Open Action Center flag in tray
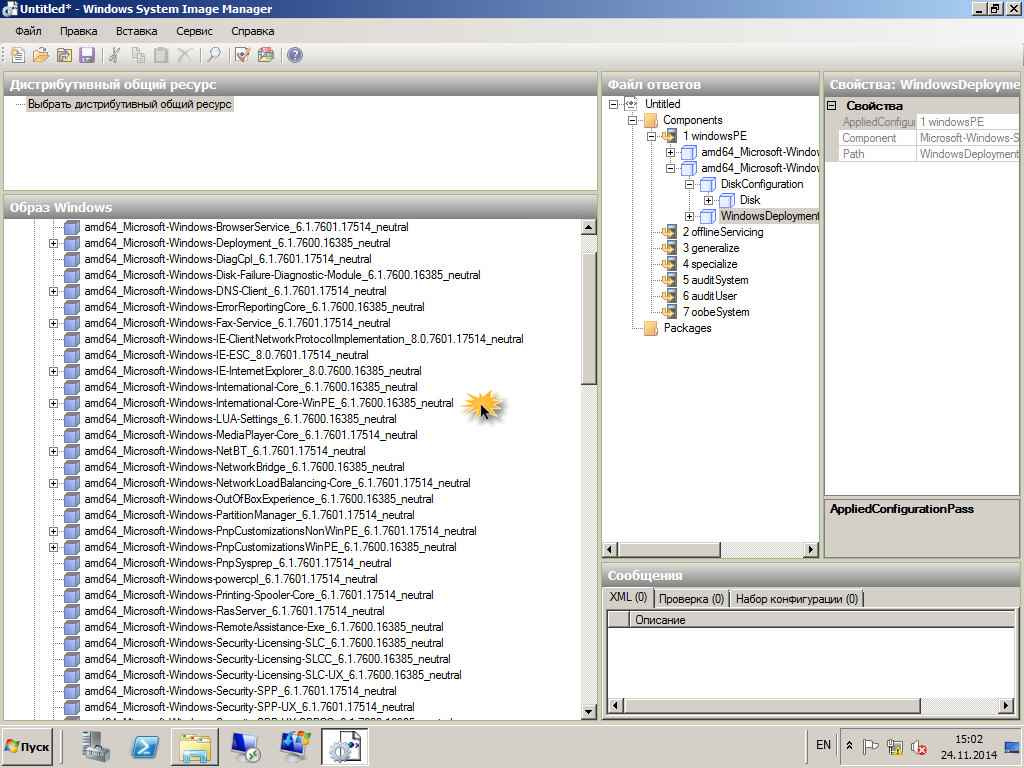The image size is (1024, 768). [870, 746]
